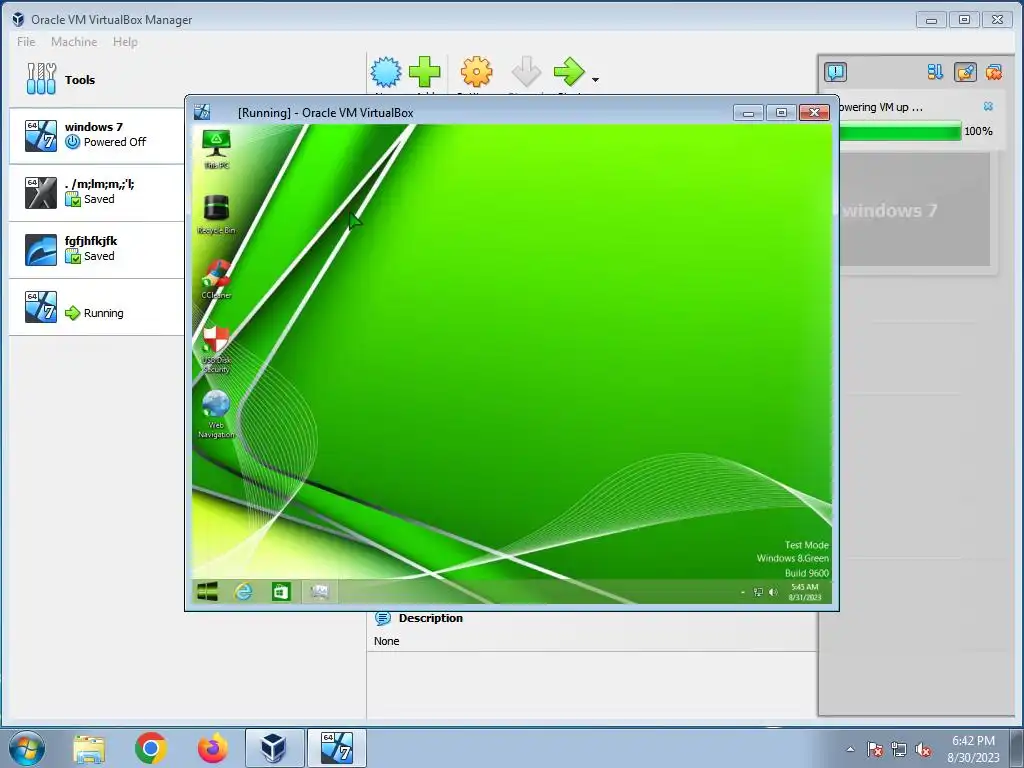Click the remove all finished notifications icon
This screenshot has width=1024, height=768.
point(994,72)
